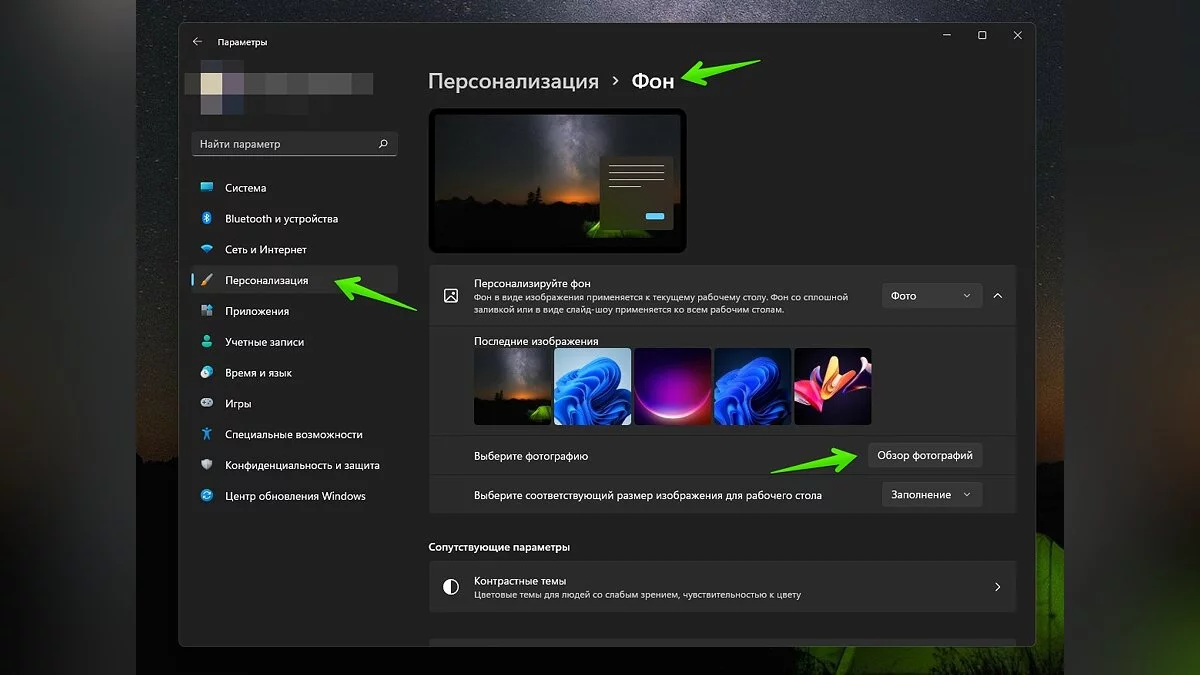1200x675 pixels.
Task: Click the Gaming controller icon
Action: (x=207, y=403)
